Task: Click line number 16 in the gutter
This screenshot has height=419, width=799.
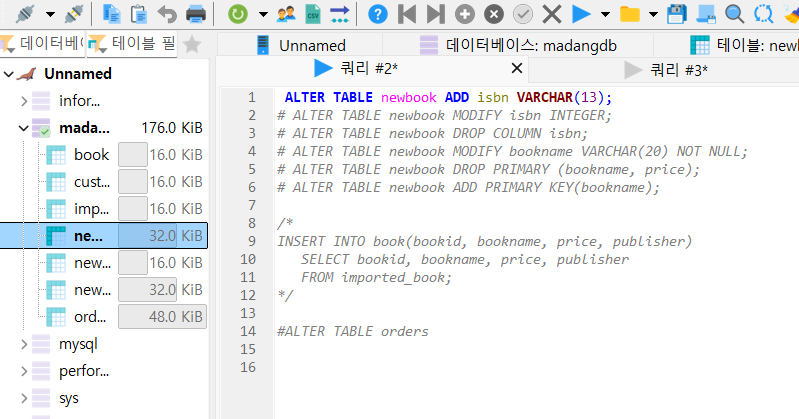Action: [x=248, y=367]
